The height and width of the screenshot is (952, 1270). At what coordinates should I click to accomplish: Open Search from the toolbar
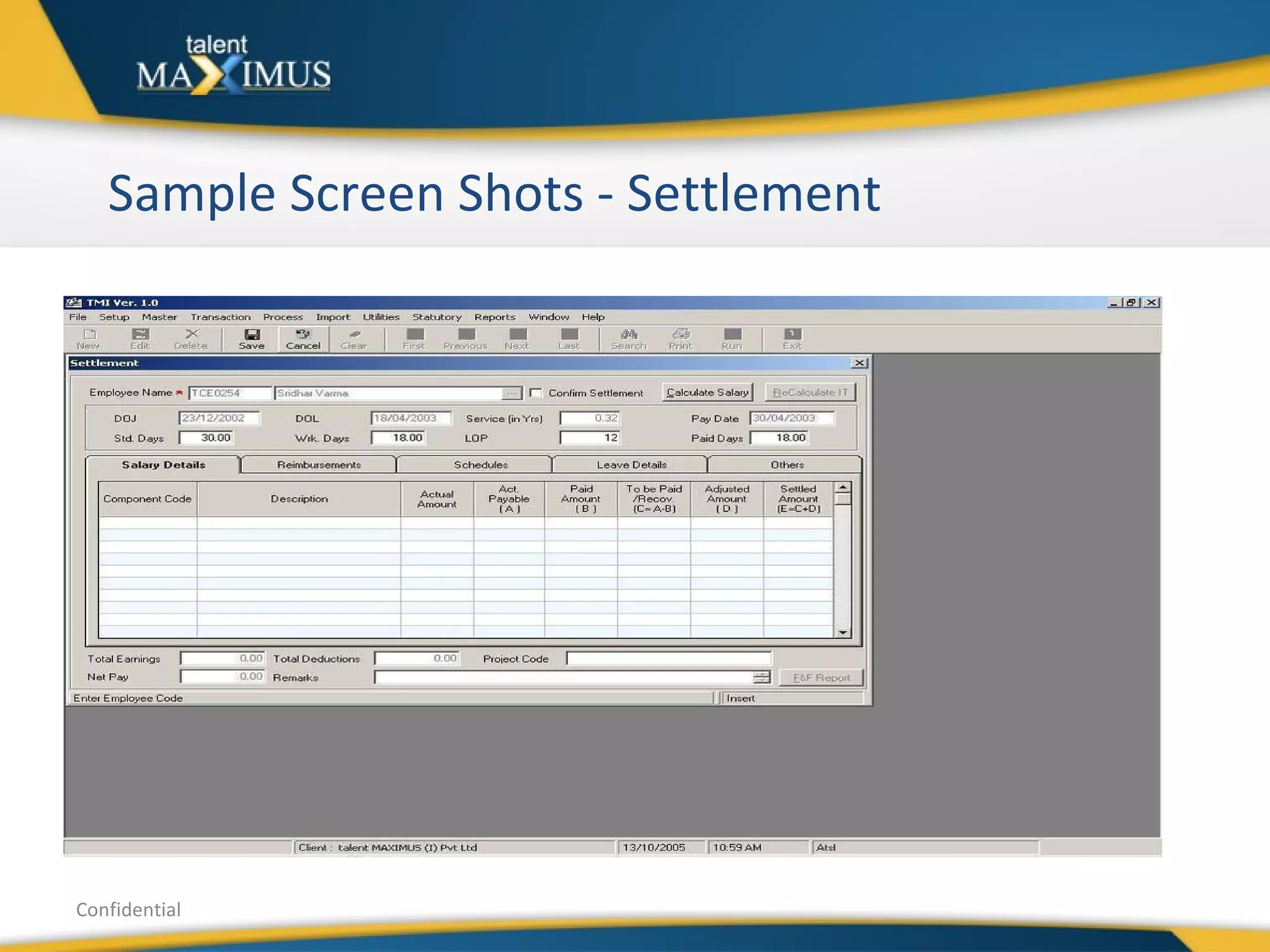[x=629, y=339]
